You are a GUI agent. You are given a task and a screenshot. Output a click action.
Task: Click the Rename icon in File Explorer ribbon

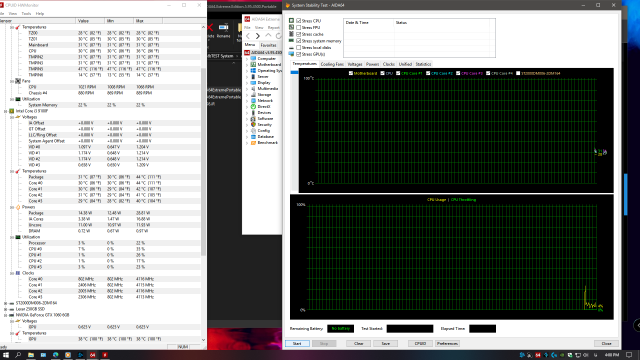coord(223,27)
